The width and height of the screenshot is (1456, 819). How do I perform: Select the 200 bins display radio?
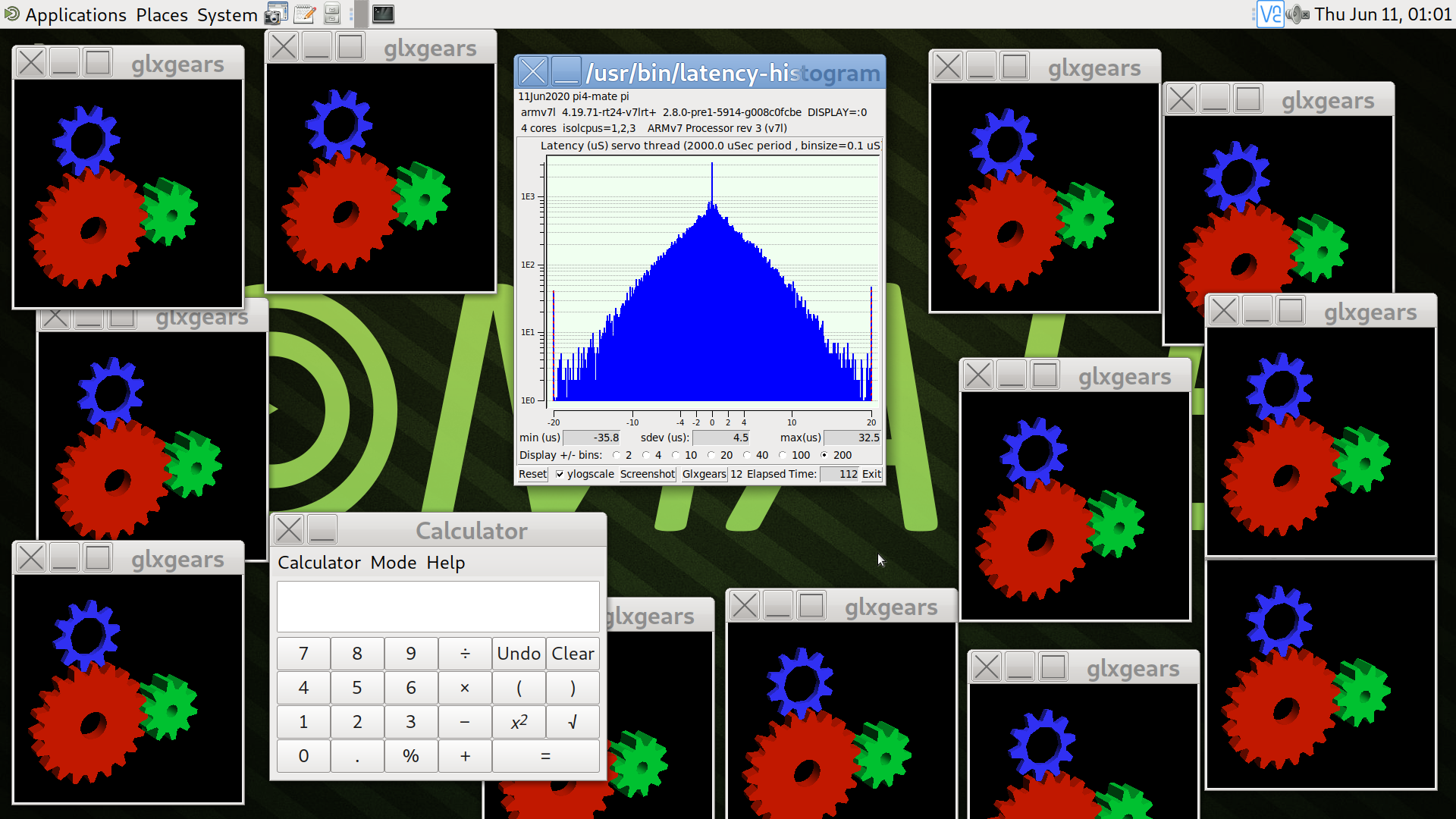point(824,455)
